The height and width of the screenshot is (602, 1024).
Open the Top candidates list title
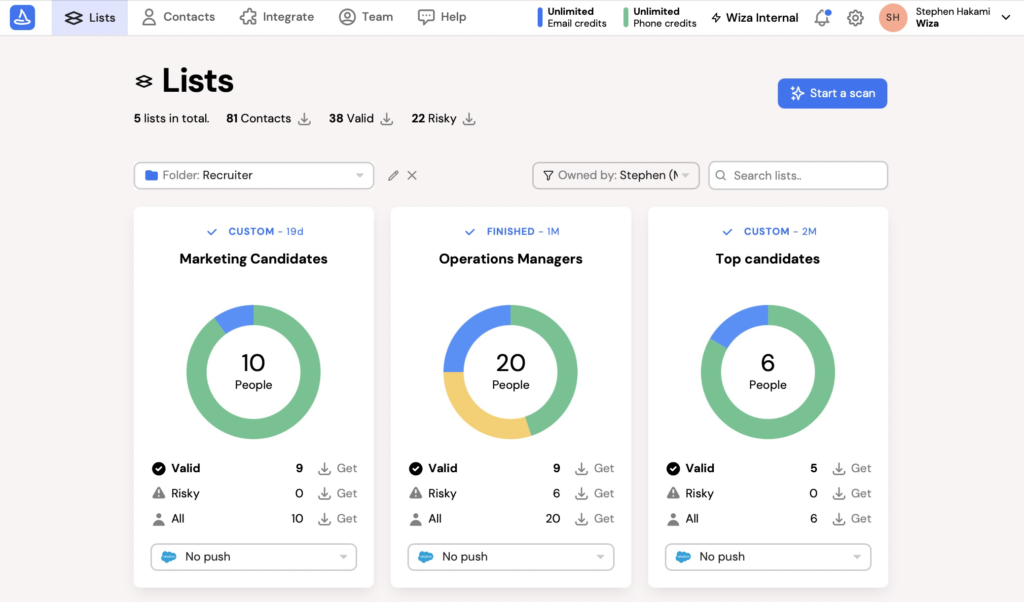click(x=767, y=259)
